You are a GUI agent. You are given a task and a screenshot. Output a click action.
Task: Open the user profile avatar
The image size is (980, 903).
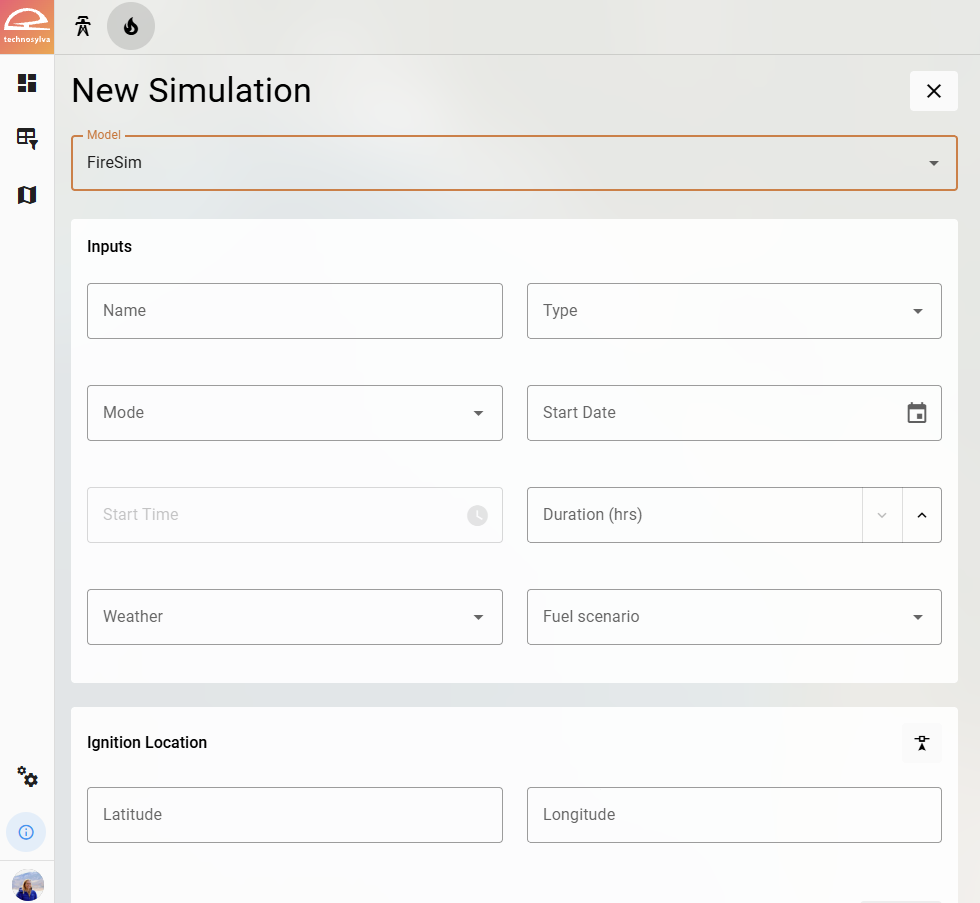click(27, 885)
